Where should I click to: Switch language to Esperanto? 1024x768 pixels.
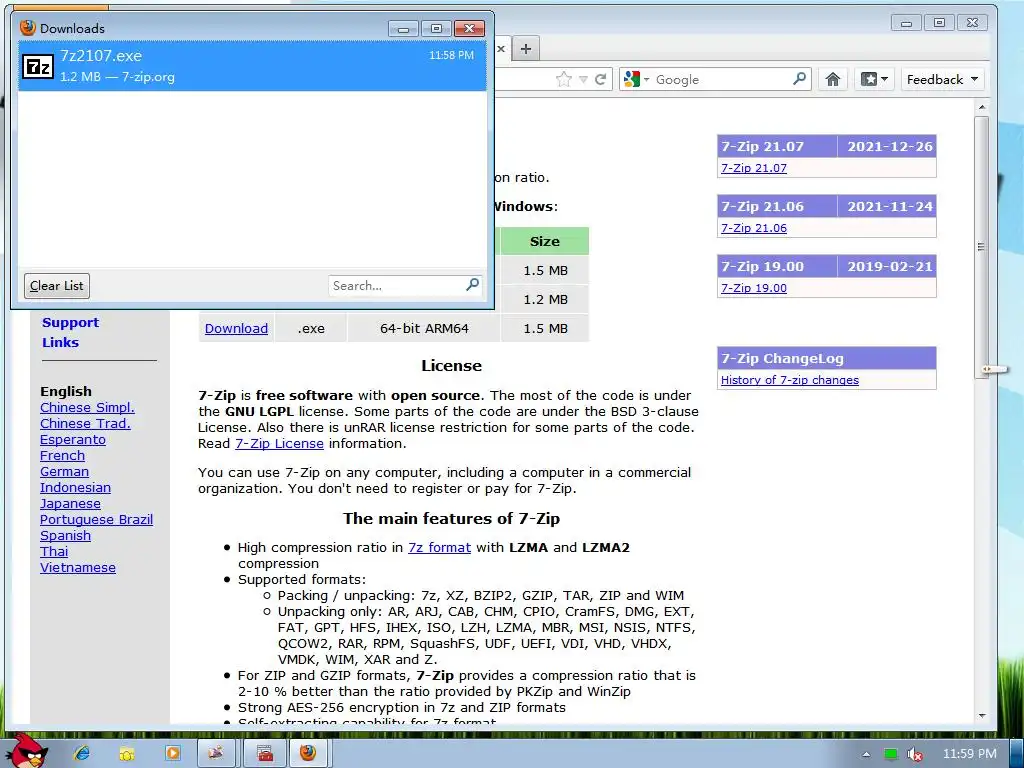click(72, 440)
